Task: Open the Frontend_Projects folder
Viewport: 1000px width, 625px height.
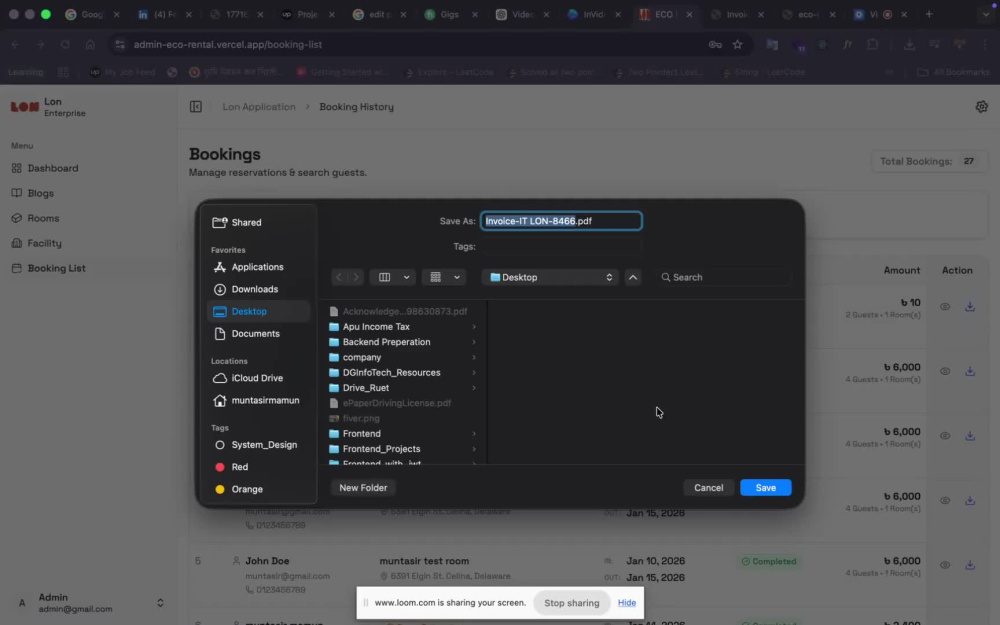Action: 403,449
